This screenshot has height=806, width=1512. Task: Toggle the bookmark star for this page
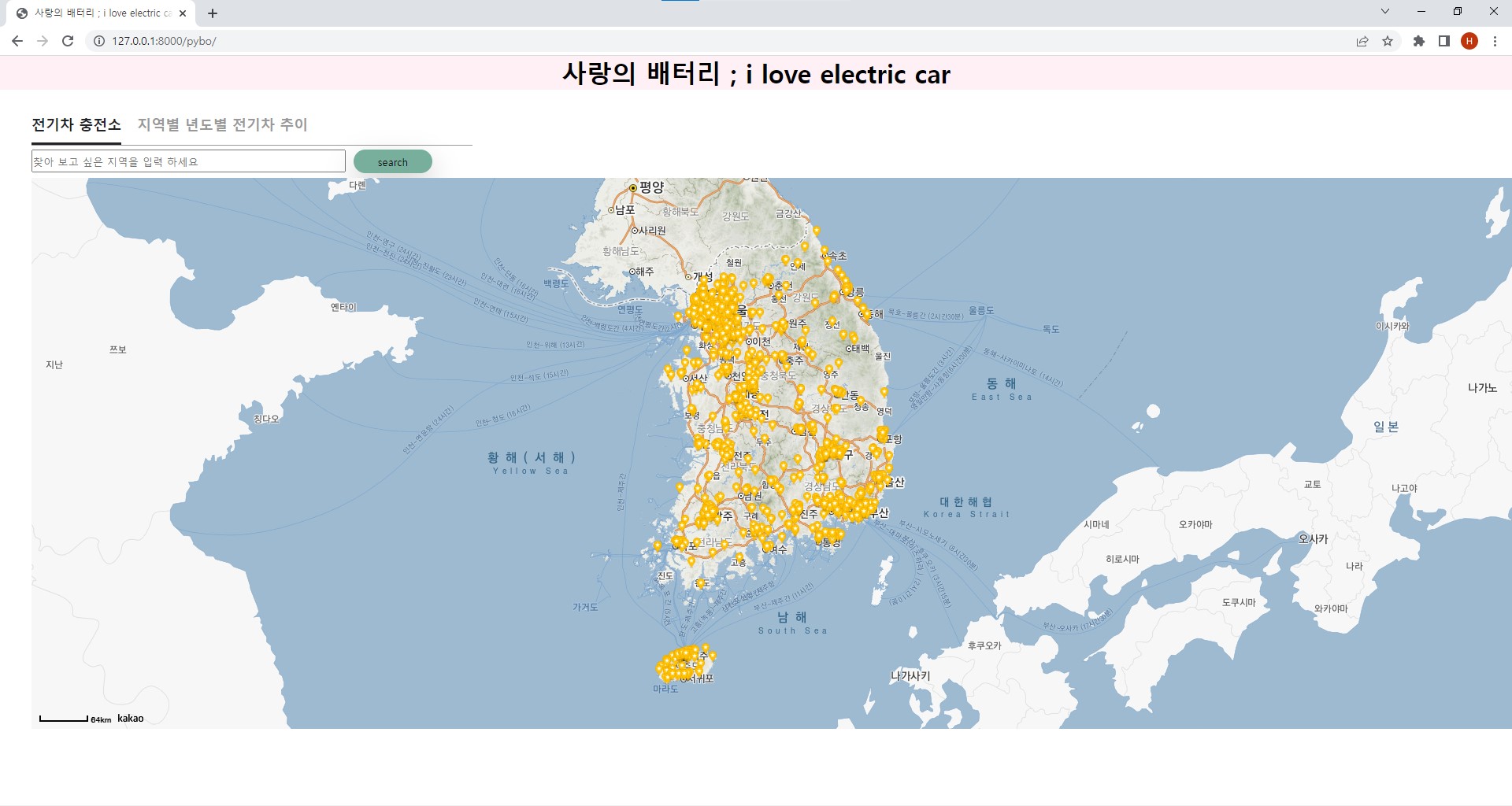tap(1388, 41)
